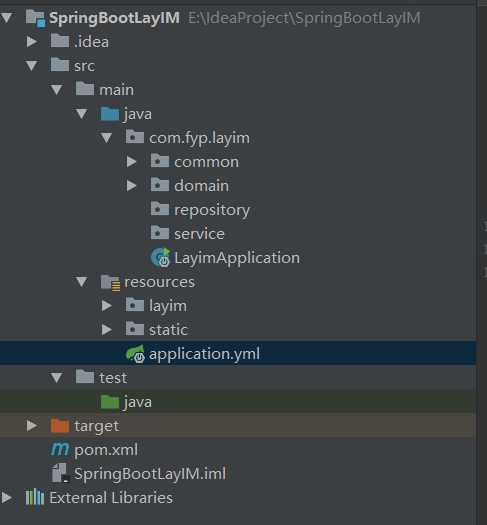Select the repository package label
The width and height of the screenshot is (487, 525).
[212, 210]
